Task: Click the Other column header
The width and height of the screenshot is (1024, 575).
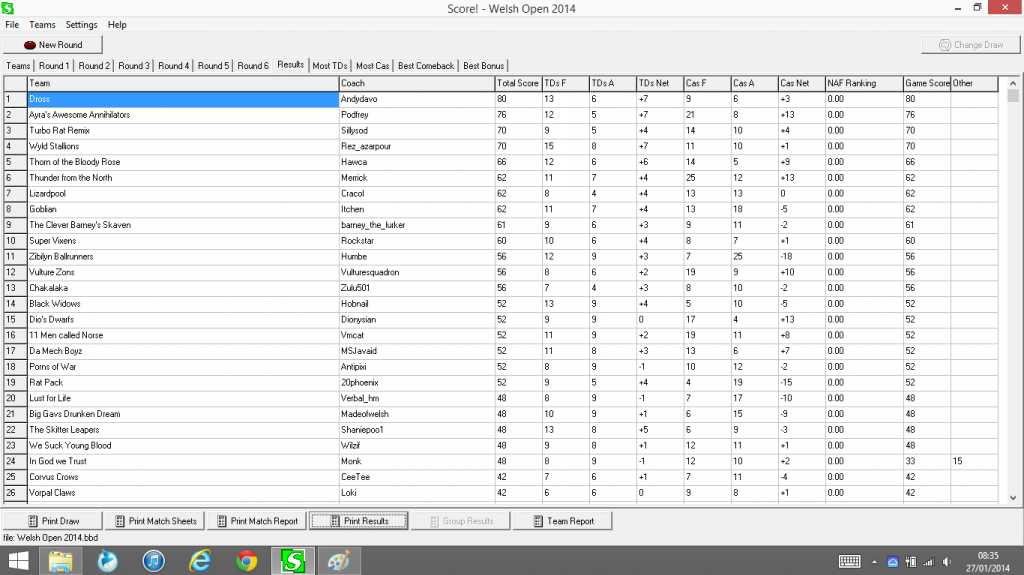Action: coord(974,84)
